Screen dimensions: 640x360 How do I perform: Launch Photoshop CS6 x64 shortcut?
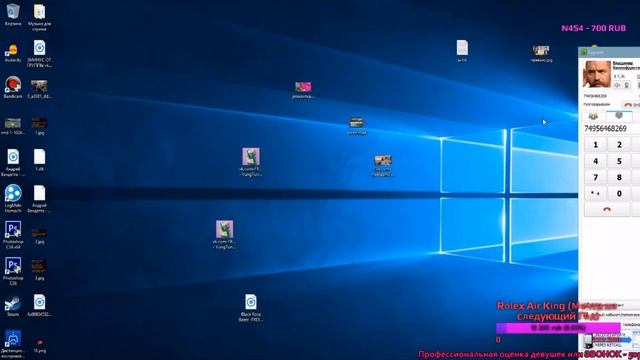[x=13, y=235]
